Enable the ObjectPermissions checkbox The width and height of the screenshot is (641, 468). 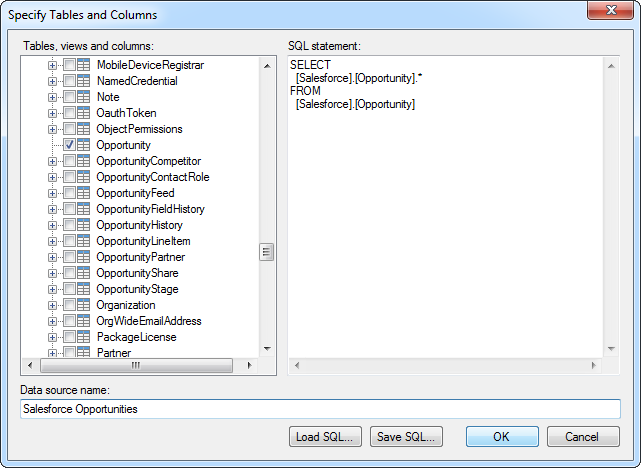69,129
